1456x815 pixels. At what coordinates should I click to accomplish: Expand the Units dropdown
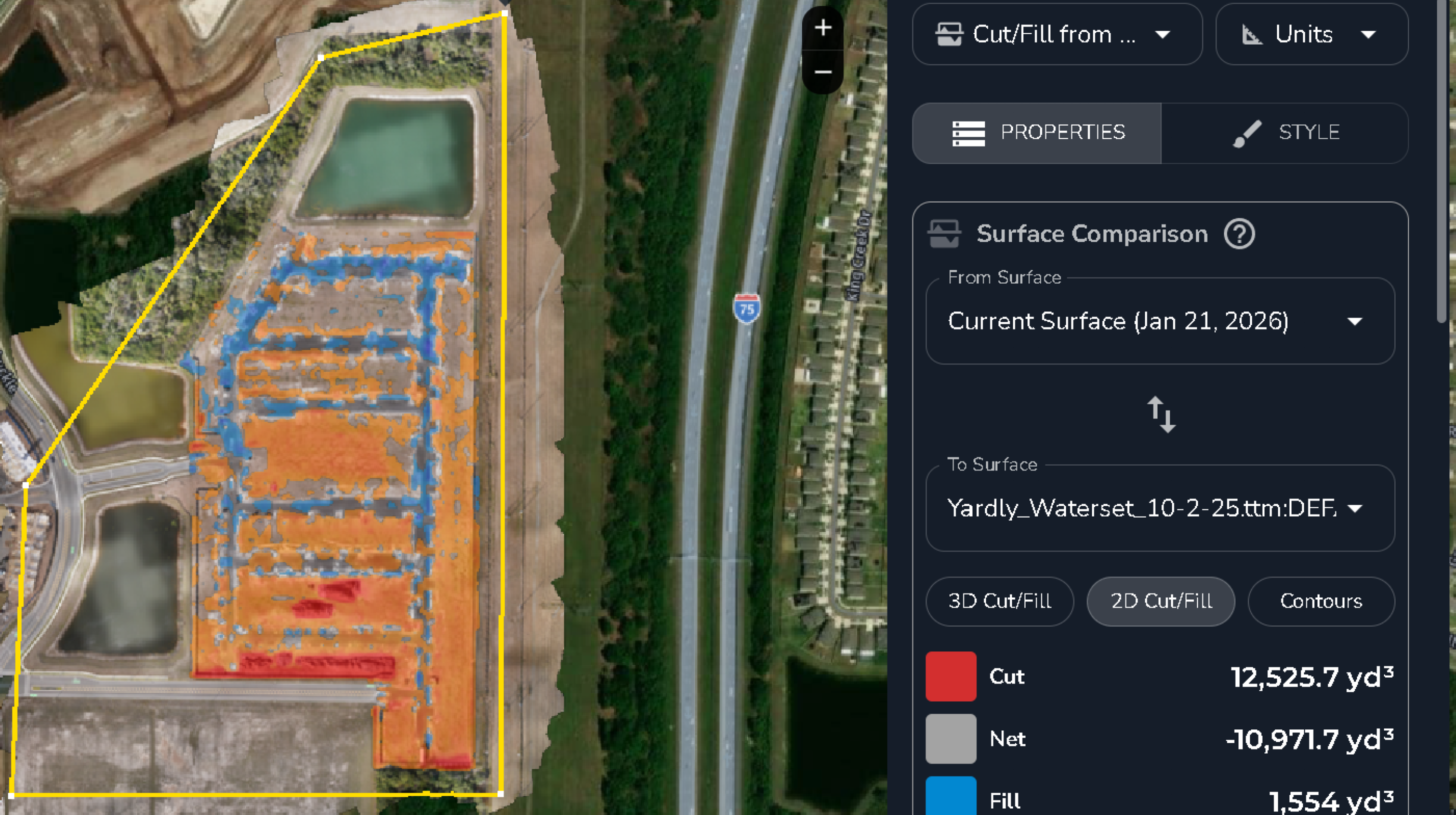point(1312,34)
